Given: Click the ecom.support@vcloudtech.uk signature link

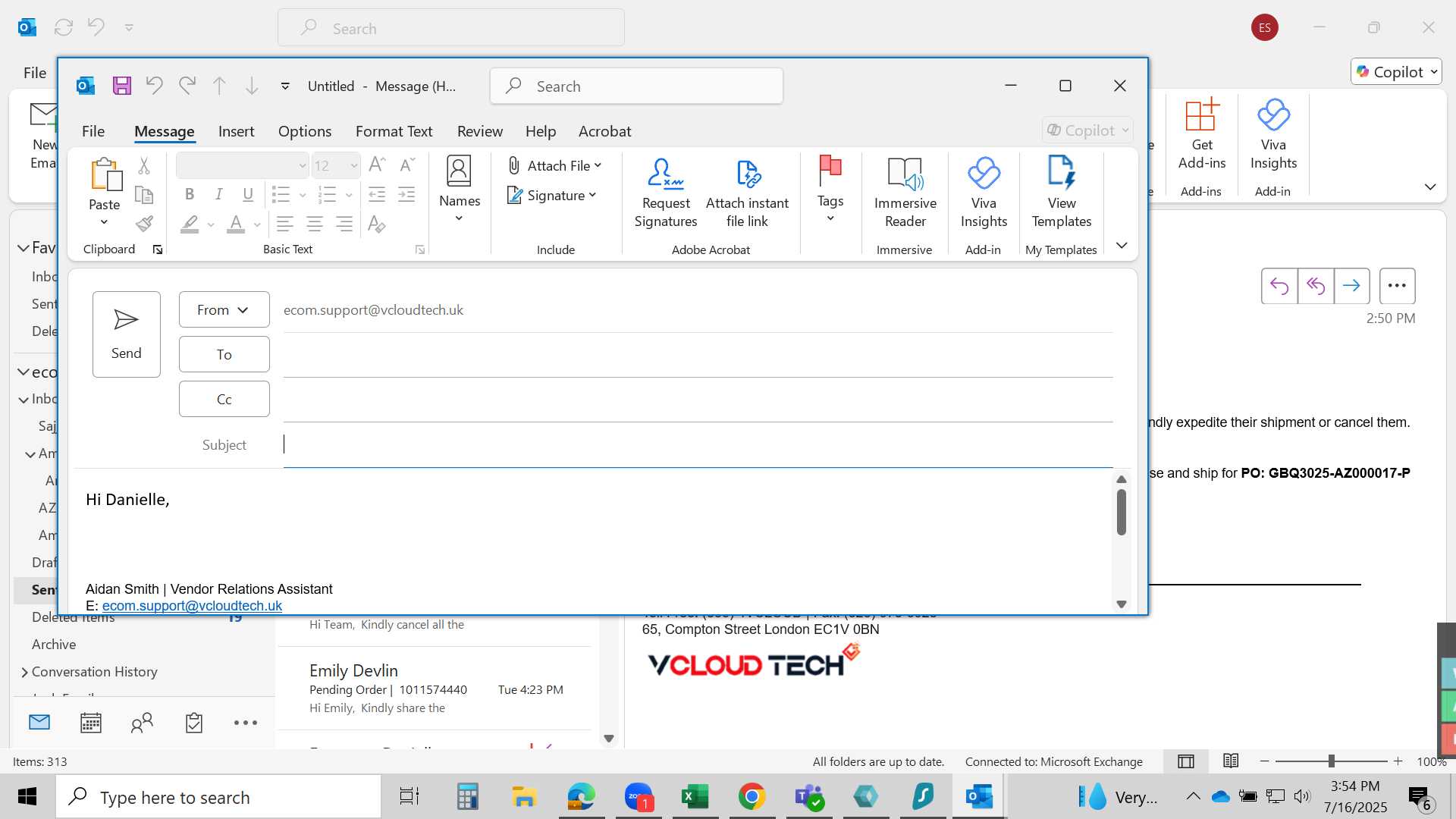Looking at the screenshot, I should [x=192, y=606].
